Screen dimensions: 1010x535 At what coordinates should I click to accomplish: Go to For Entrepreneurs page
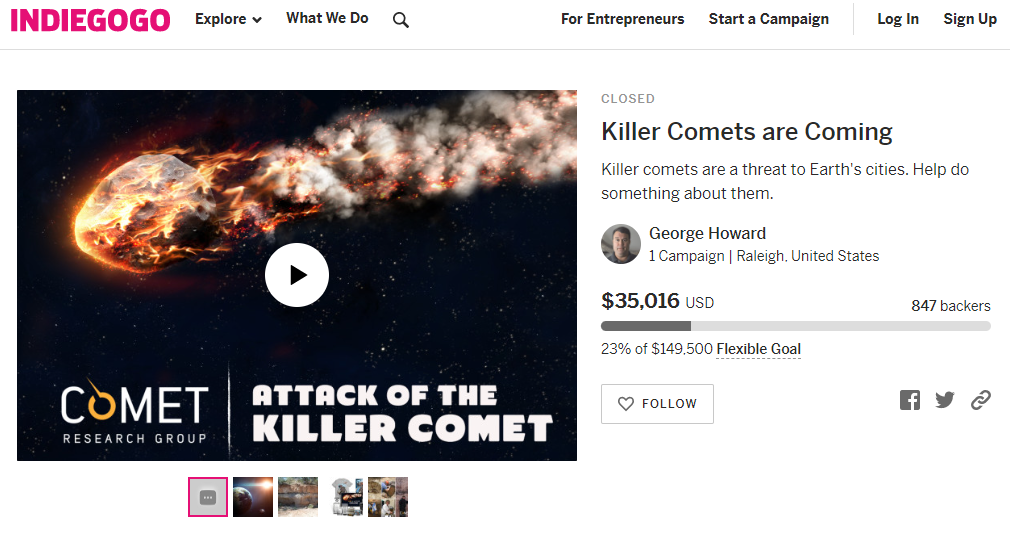pos(622,19)
